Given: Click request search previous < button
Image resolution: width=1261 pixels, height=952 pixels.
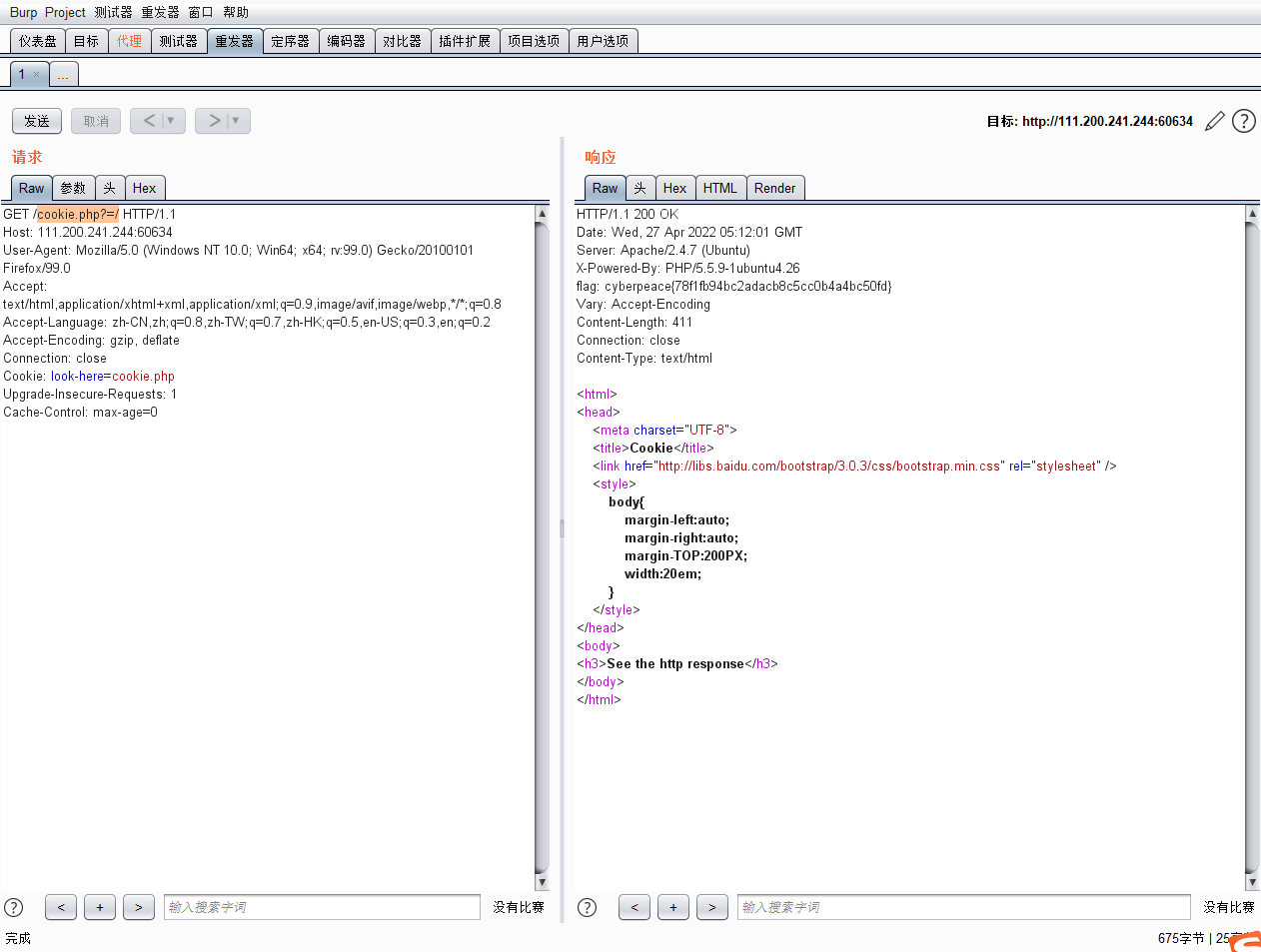Looking at the screenshot, I should click(x=61, y=907).
